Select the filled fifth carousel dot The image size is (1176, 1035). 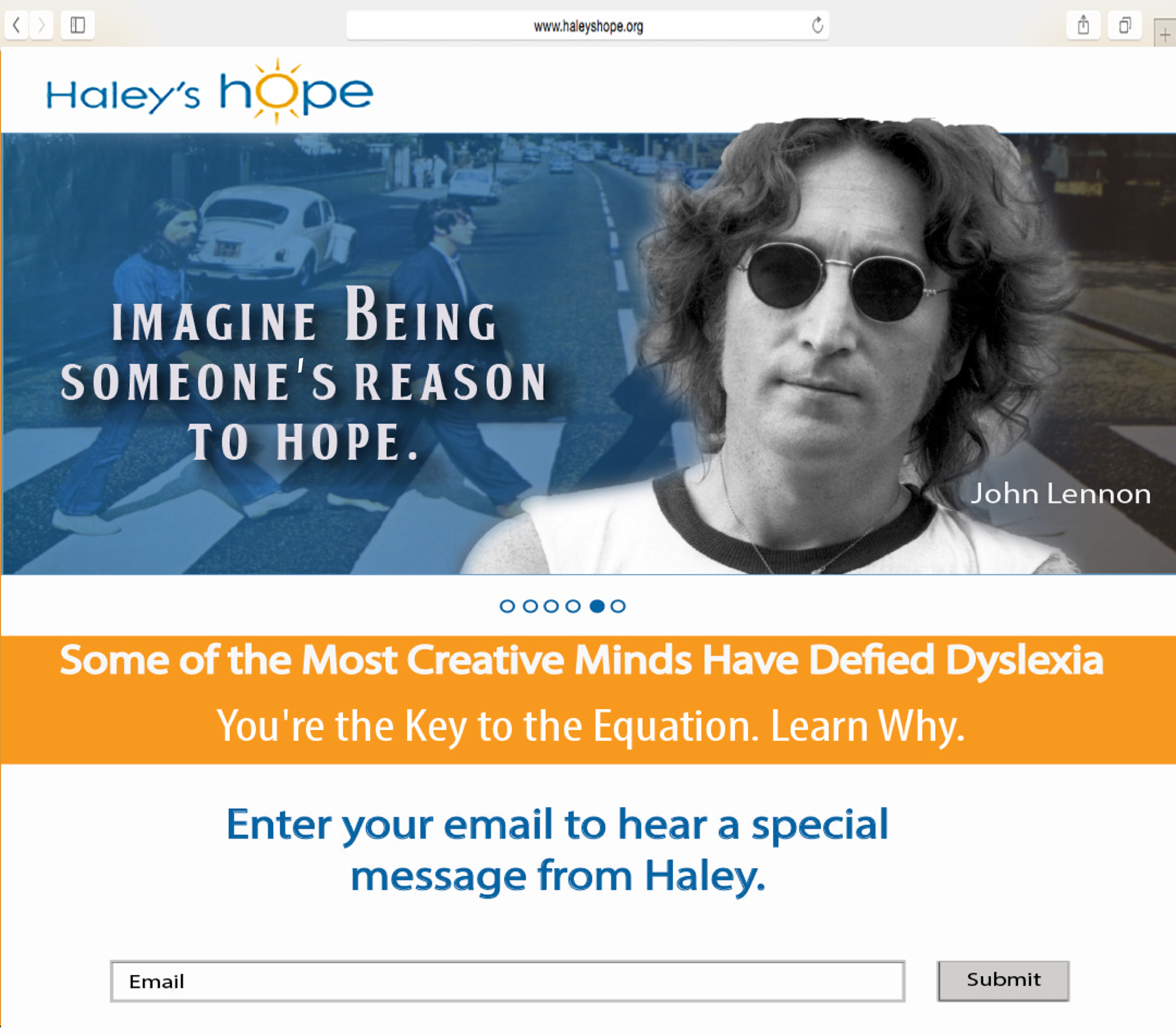point(597,606)
